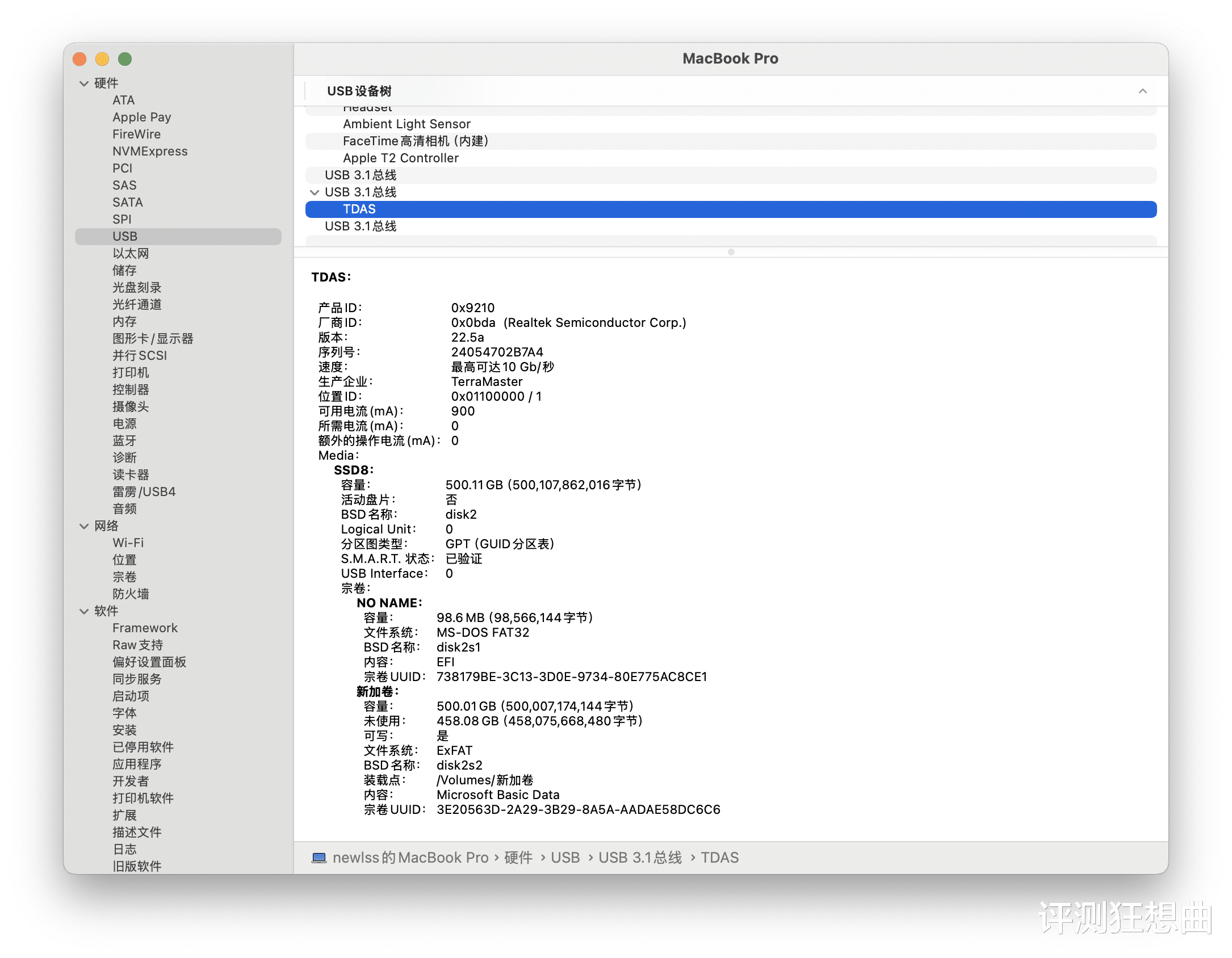Click newlss的MacBook Pro path item
The image size is (1232, 958).
click(x=410, y=858)
